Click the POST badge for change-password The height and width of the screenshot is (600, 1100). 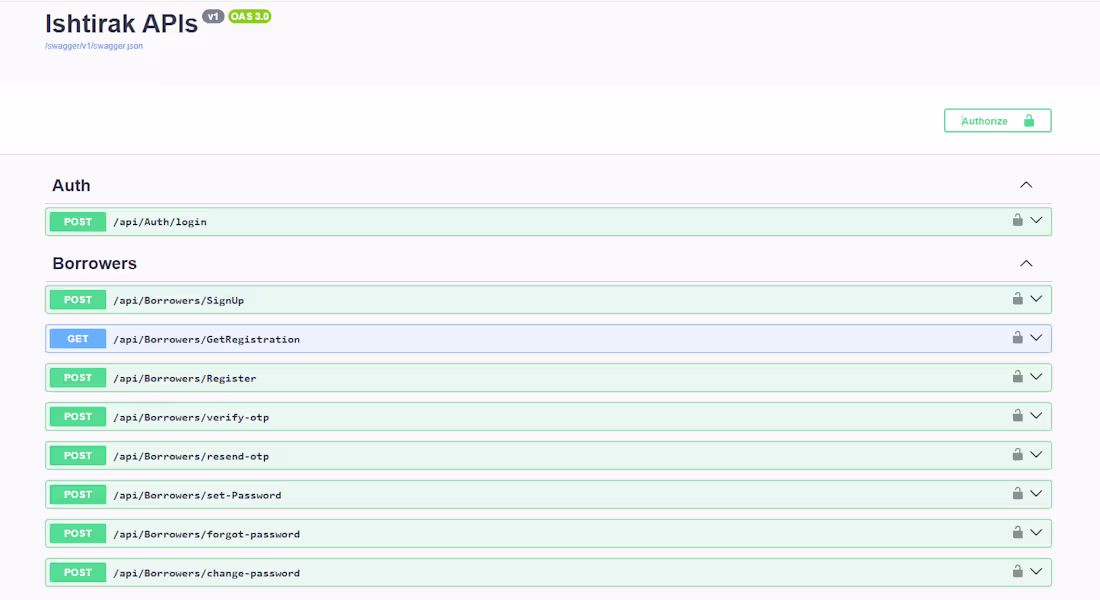[x=78, y=573]
